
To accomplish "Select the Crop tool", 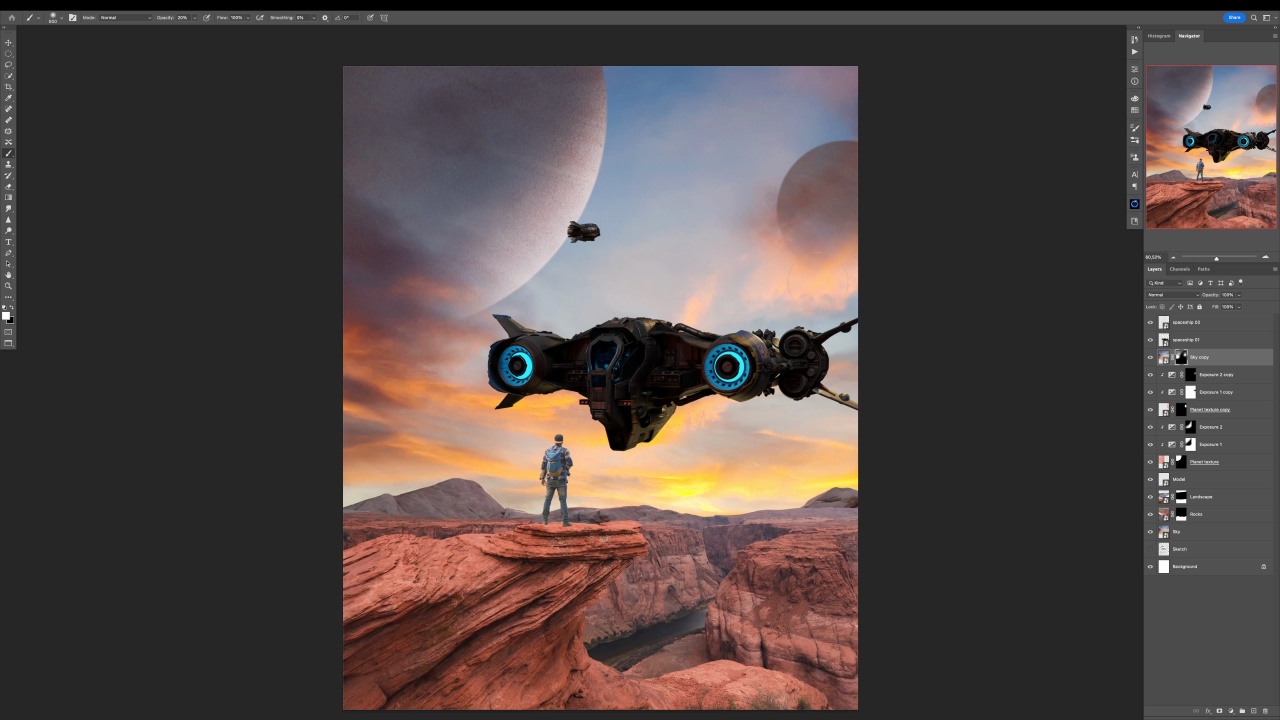I will click(x=9, y=87).
